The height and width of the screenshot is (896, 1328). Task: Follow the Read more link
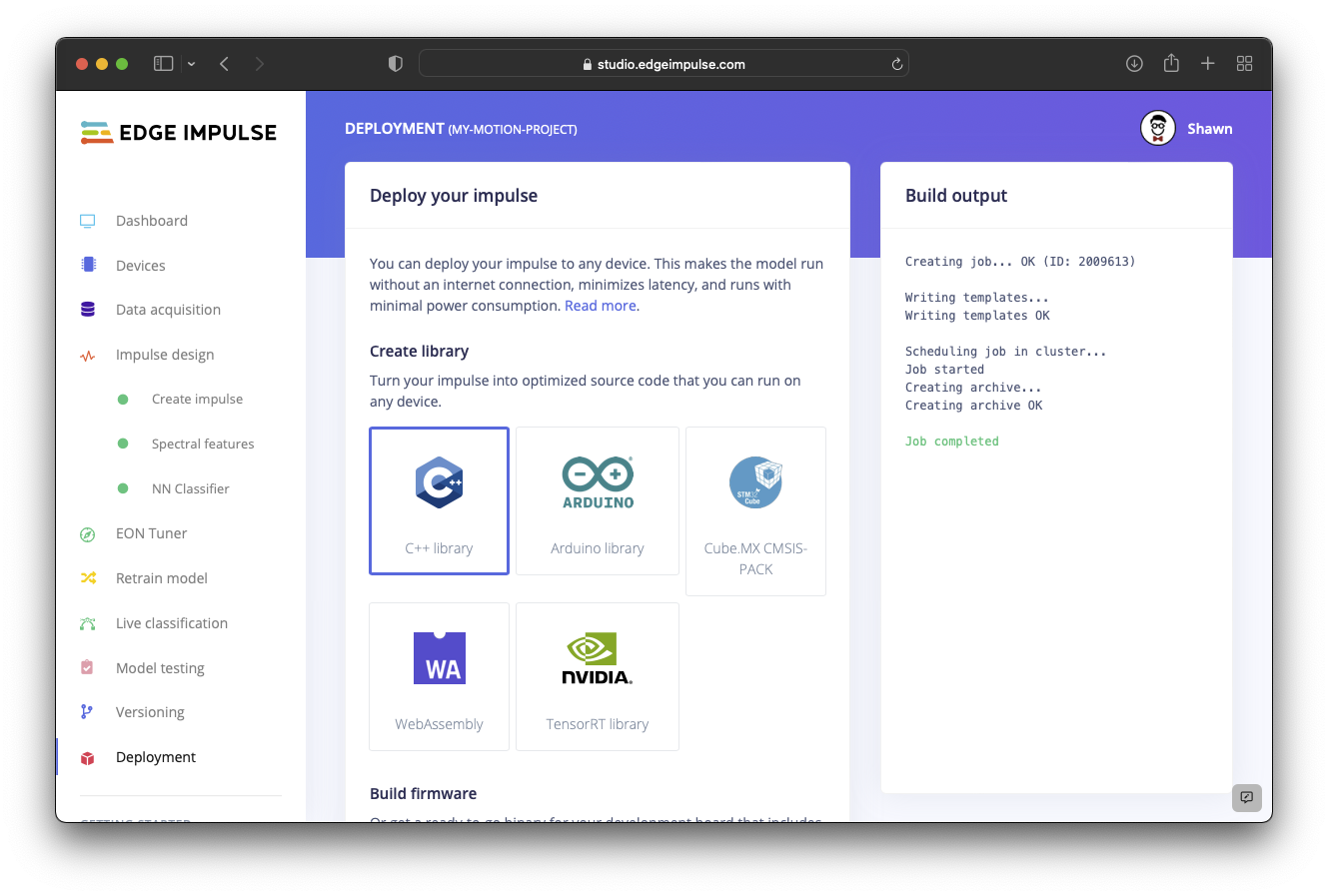click(601, 306)
